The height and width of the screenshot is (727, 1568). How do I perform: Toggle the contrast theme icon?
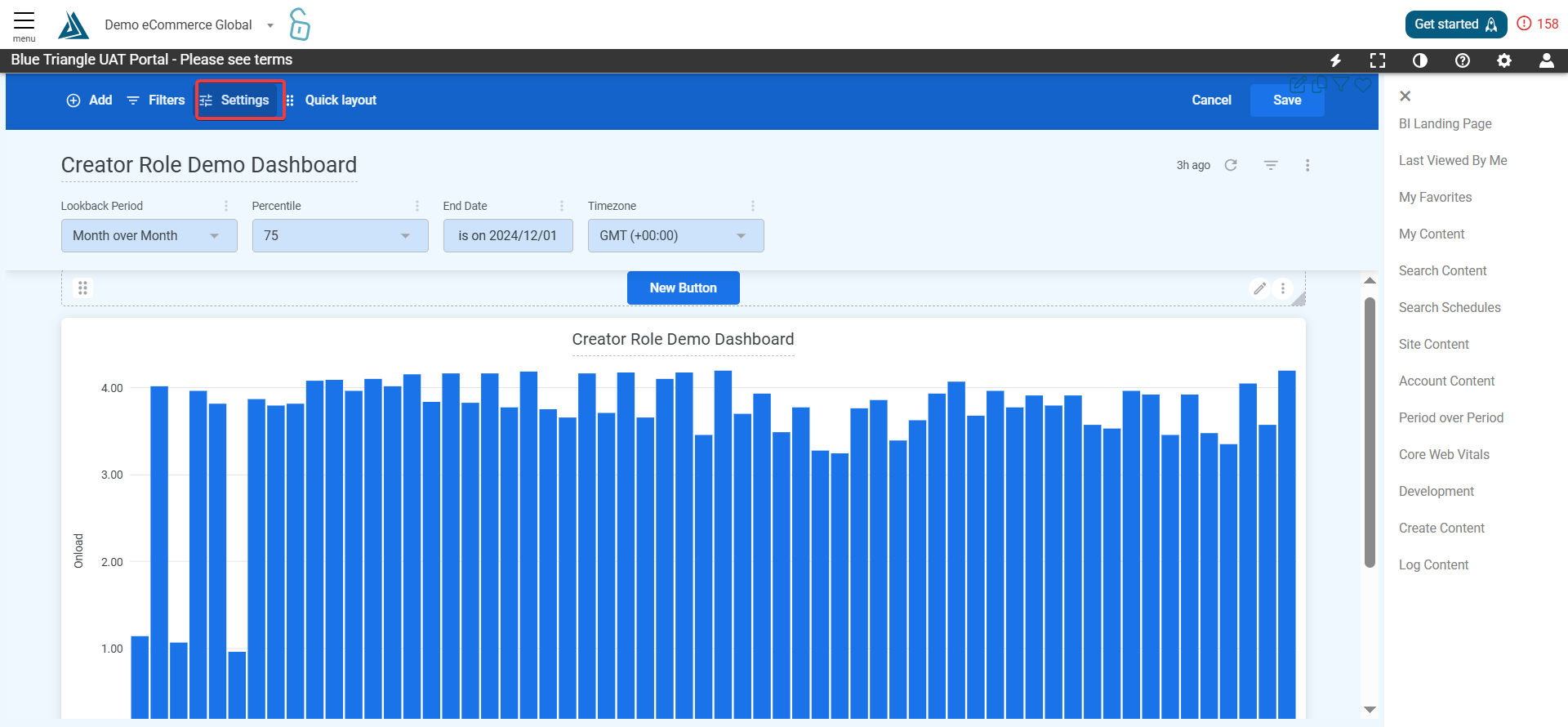[x=1420, y=60]
